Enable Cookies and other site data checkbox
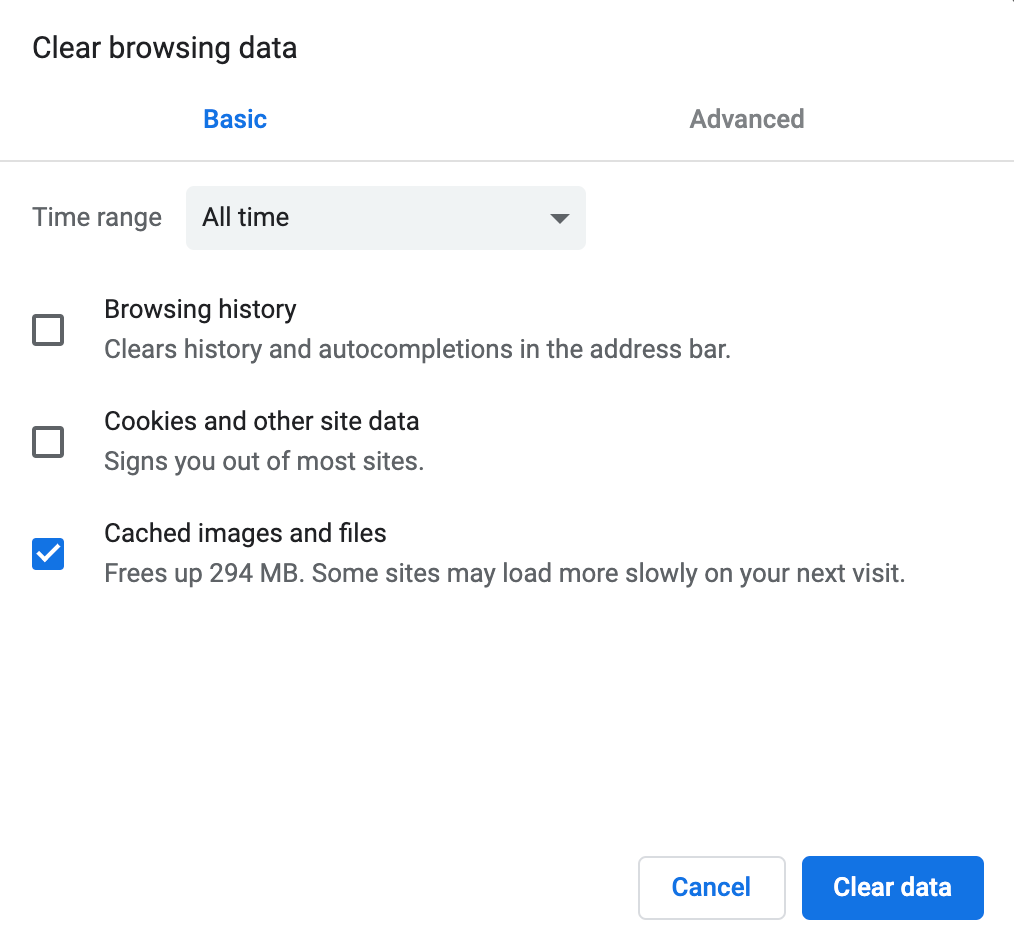 pyautogui.click(x=48, y=442)
